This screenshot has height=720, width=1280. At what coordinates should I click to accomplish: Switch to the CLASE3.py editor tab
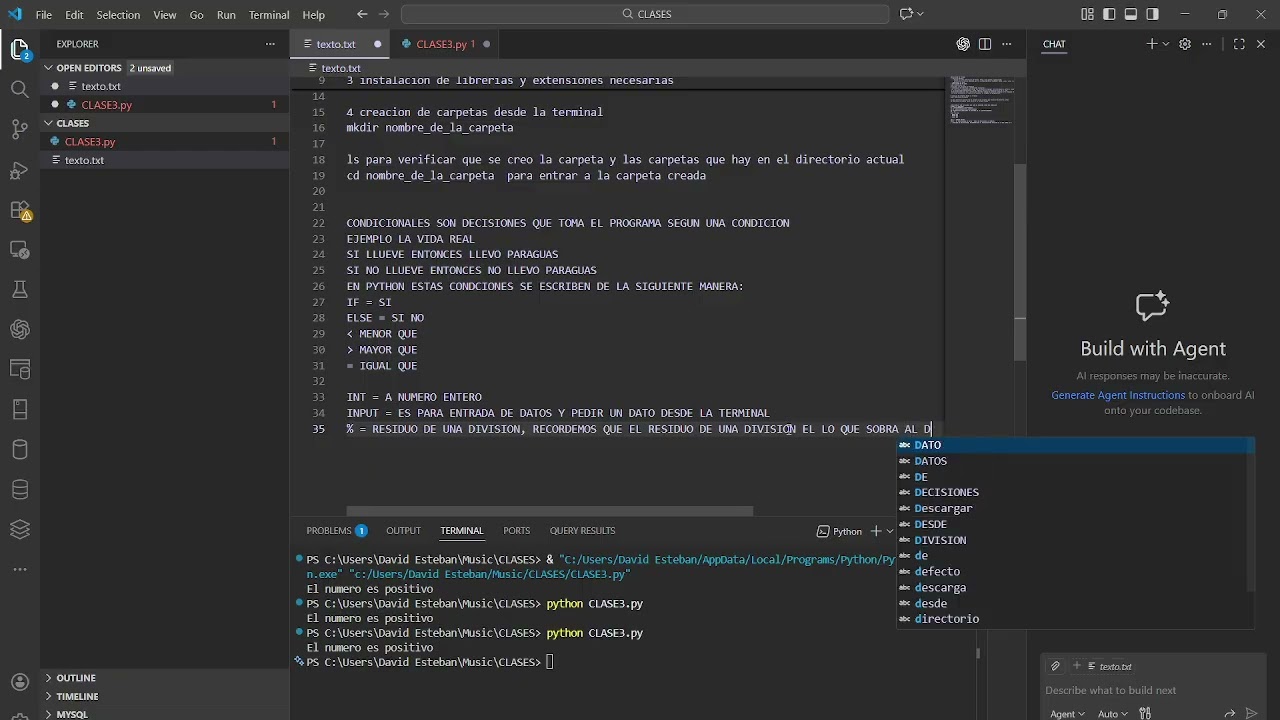[444, 44]
